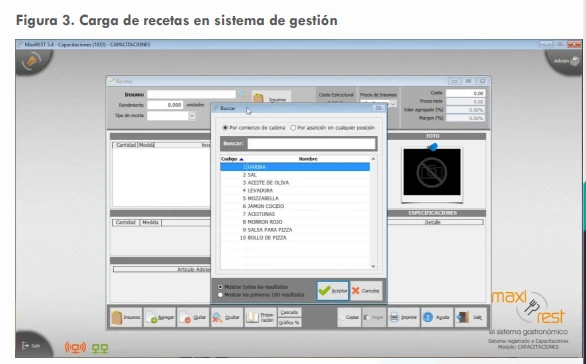
Task: Click the Quitar toolbar button
Action: [x=193, y=317]
